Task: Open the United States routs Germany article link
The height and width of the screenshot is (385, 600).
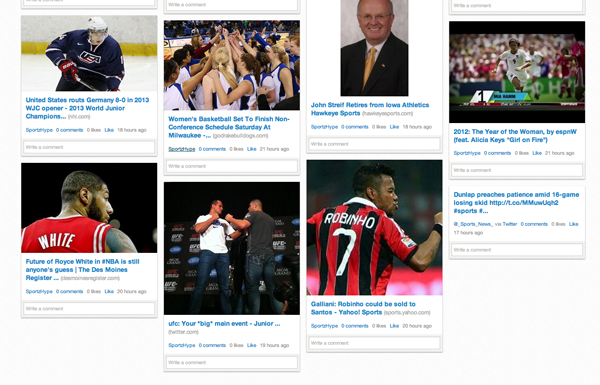Action: click(87, 108)
